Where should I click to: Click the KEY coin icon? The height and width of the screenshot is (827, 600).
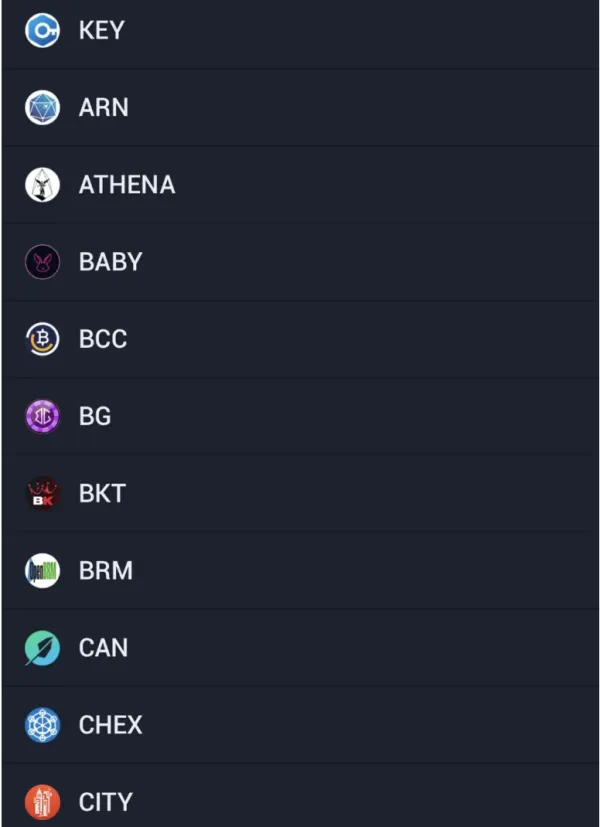click(42, 30)
